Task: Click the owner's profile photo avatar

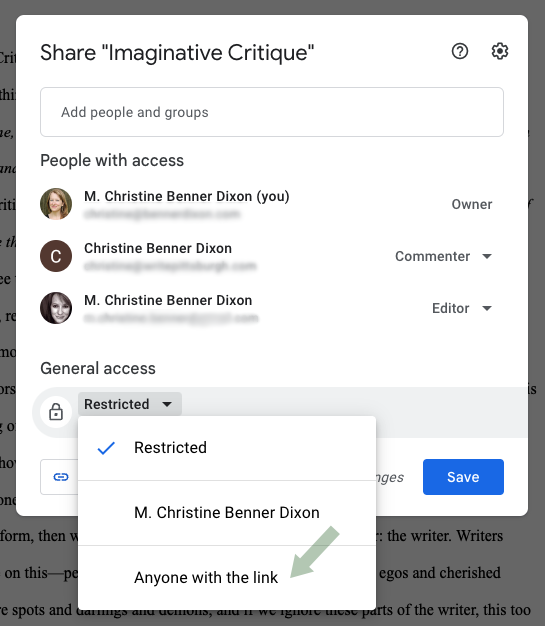Action: [x=56, y=204]
